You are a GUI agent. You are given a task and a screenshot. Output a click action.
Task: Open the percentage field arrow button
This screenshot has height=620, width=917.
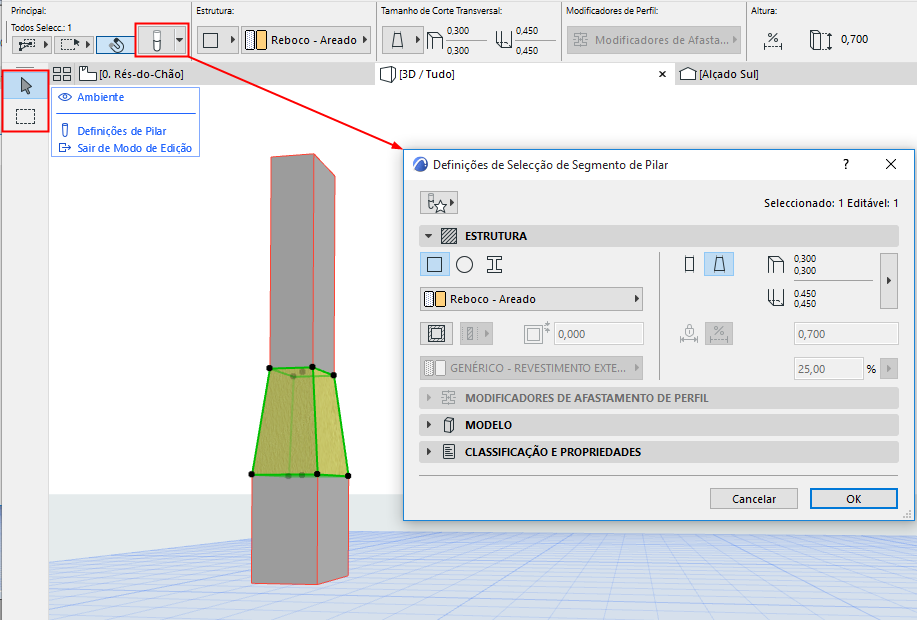(889, 369)
